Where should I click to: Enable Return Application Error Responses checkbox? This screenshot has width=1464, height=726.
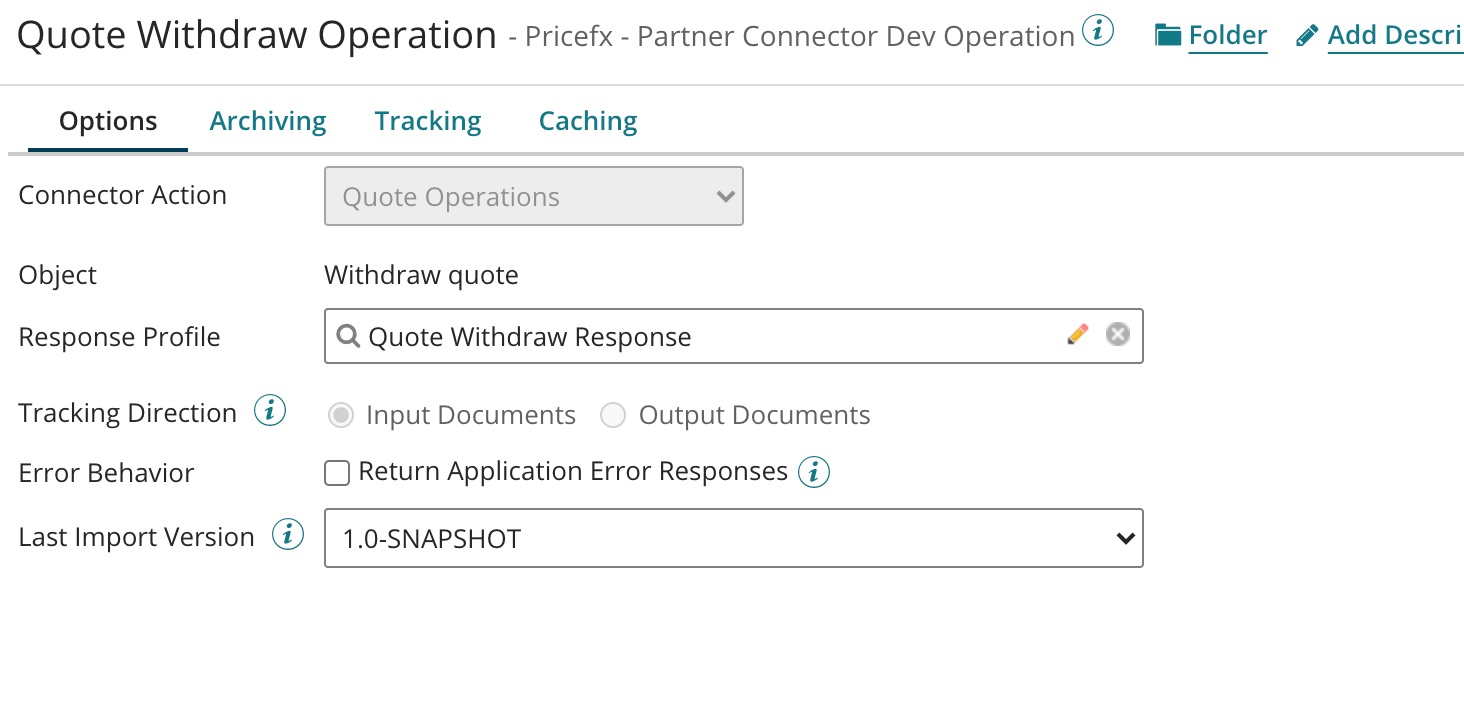point(337,473)
